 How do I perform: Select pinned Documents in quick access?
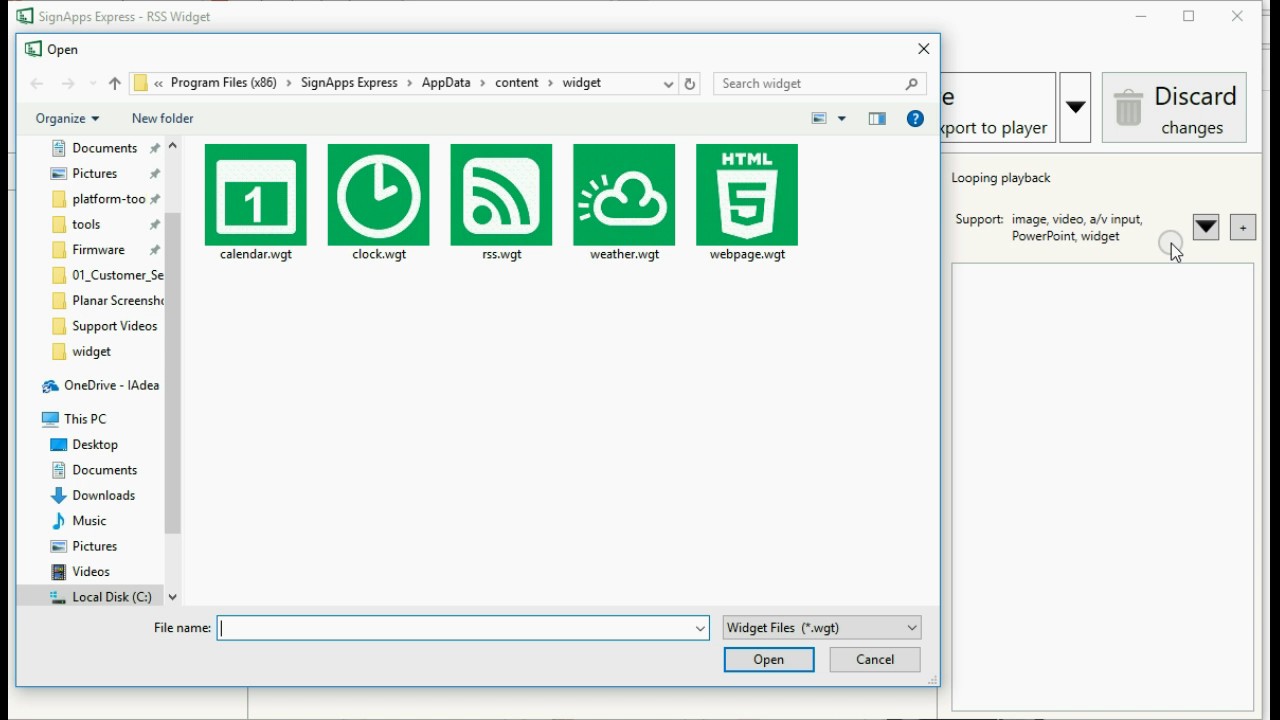pos(105,148)
